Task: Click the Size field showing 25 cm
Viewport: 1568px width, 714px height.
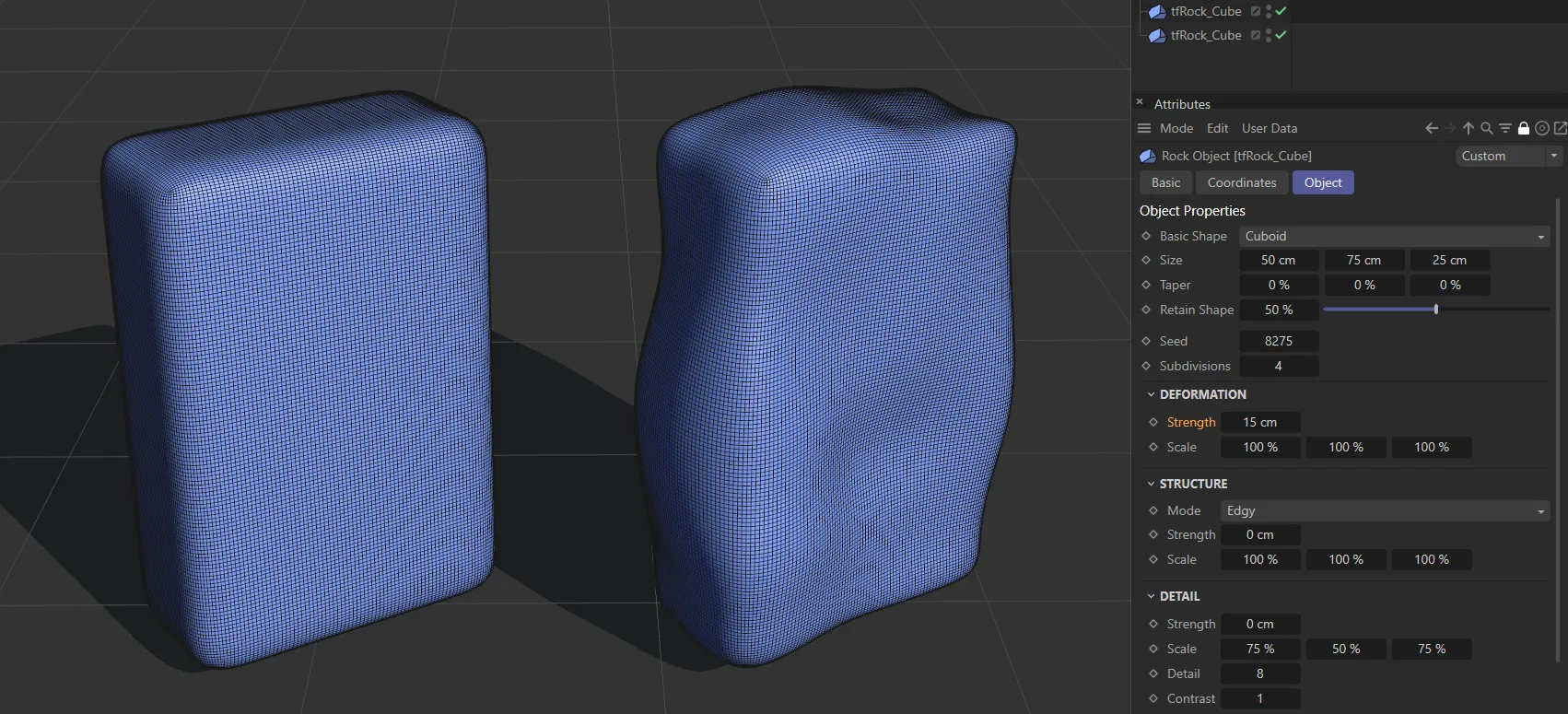Action: (x=1450, y=261)
